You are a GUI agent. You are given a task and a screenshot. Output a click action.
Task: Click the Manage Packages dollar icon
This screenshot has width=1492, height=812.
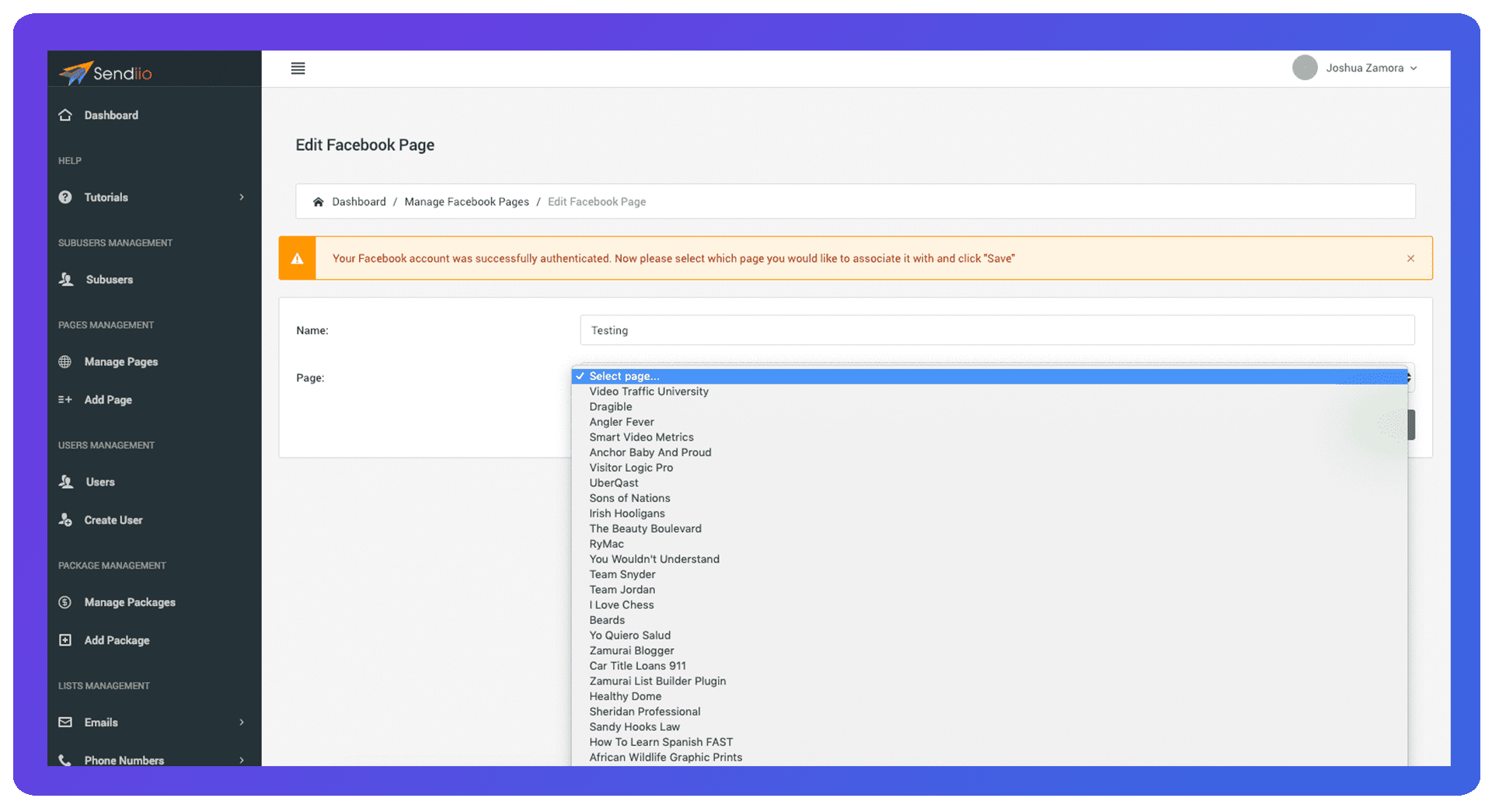point(65,602)
